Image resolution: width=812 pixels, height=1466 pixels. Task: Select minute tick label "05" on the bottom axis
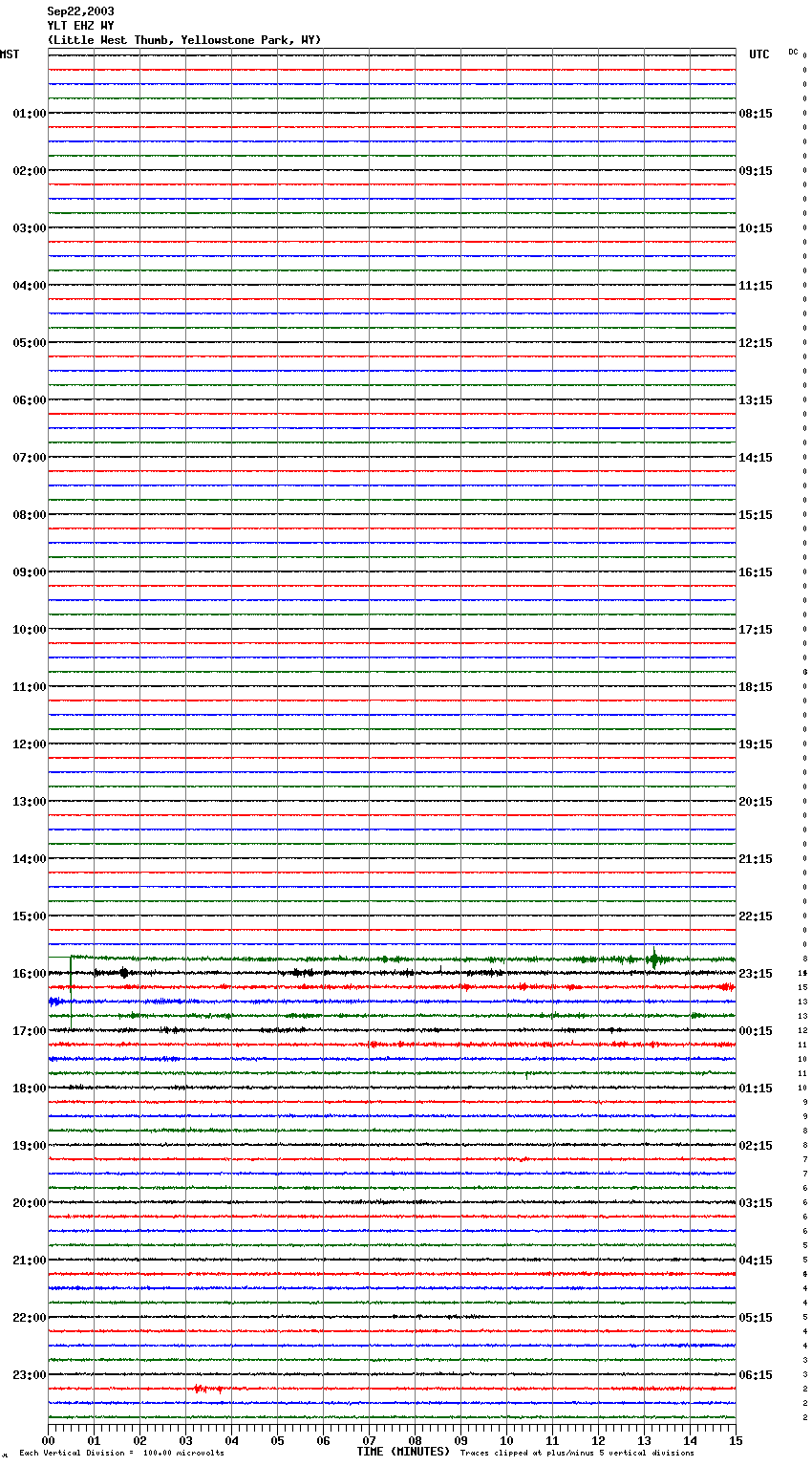(x=277, y=1440)
